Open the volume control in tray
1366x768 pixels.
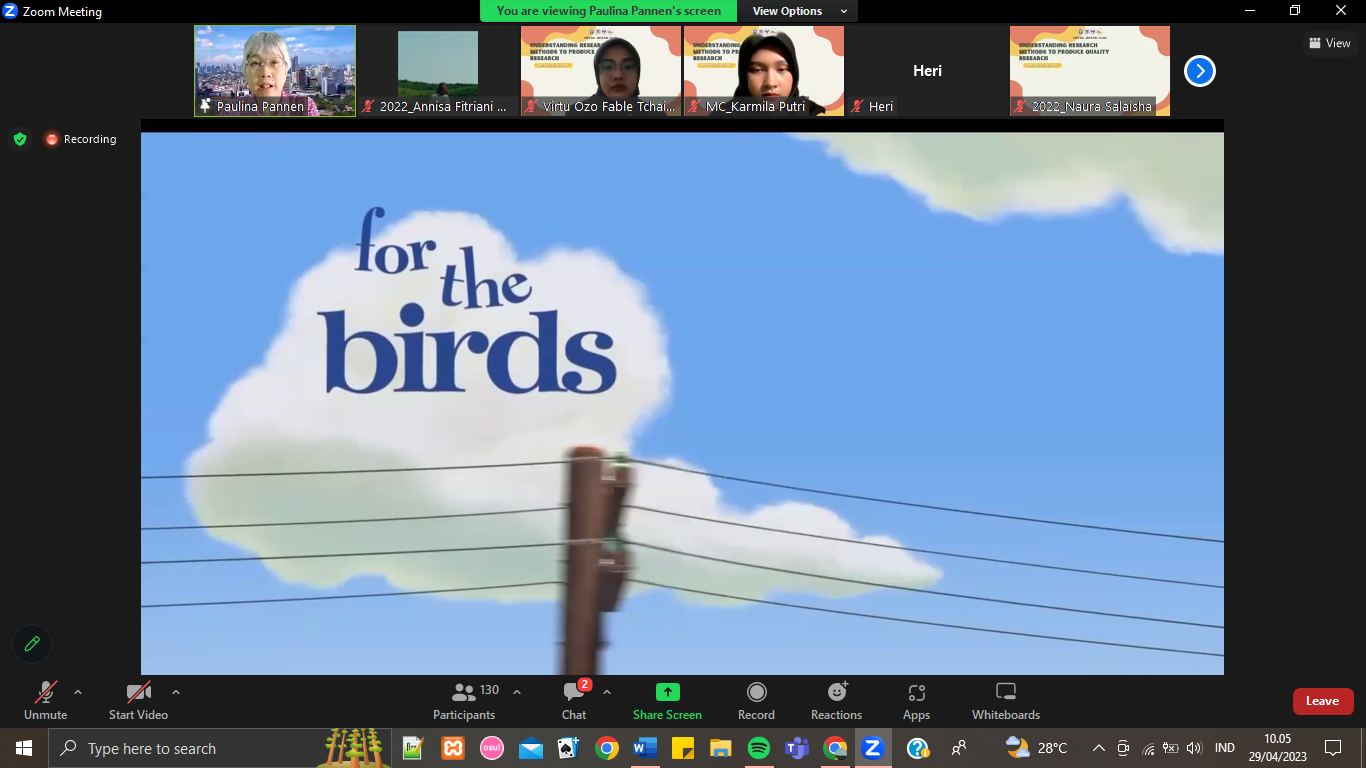click(1194, 748)
